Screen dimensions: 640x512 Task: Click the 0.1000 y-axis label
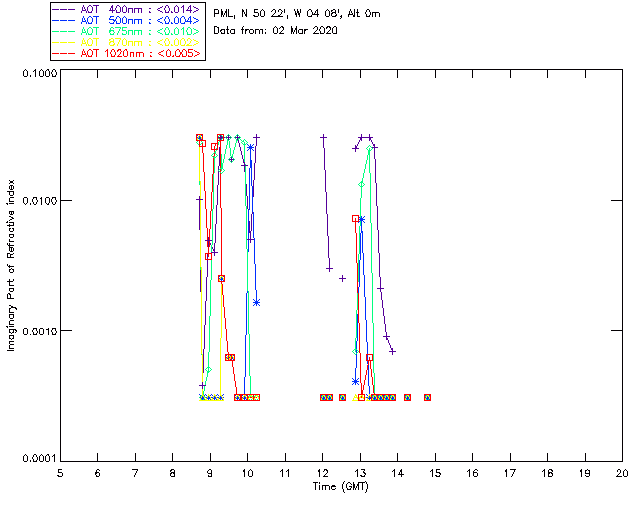coord(40,73)
